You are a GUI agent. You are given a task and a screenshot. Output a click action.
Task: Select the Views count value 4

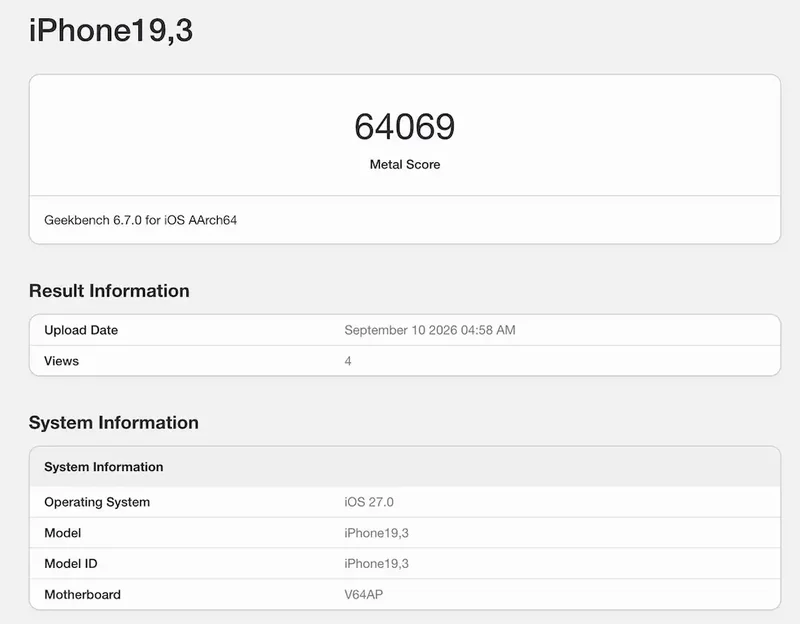(x=348, y=361)
